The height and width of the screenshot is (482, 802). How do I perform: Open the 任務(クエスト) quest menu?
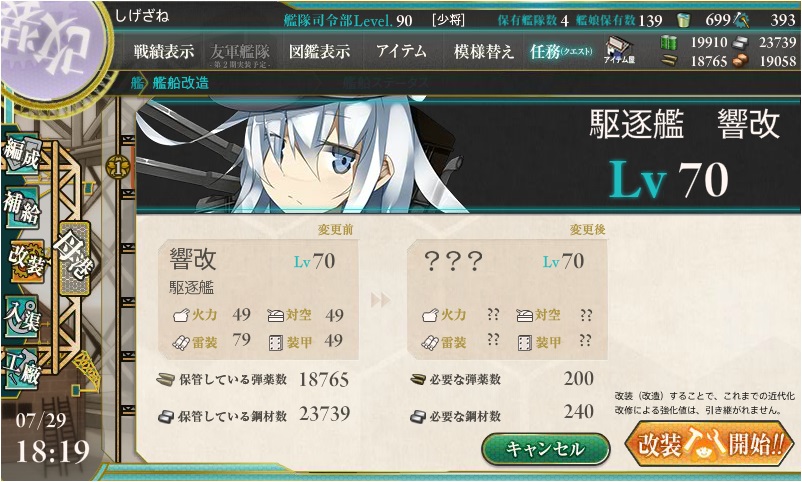[561, 51]
